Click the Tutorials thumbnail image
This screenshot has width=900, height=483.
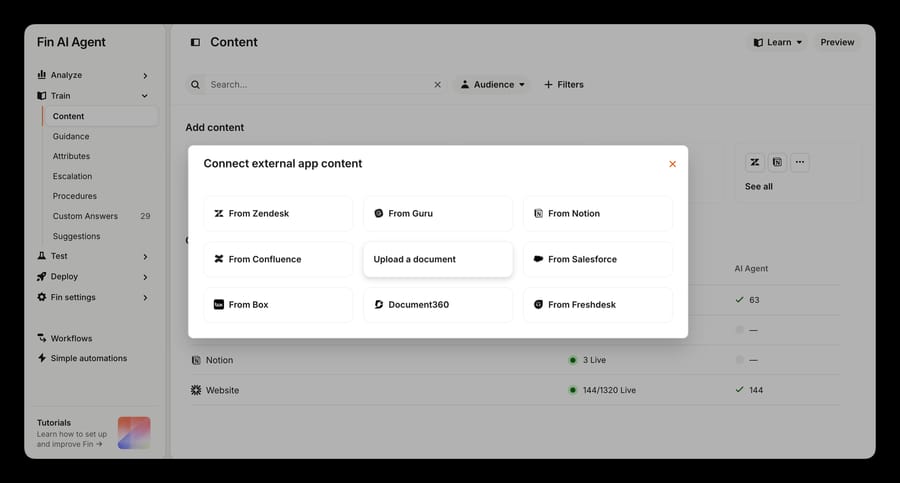click(134, 432)
